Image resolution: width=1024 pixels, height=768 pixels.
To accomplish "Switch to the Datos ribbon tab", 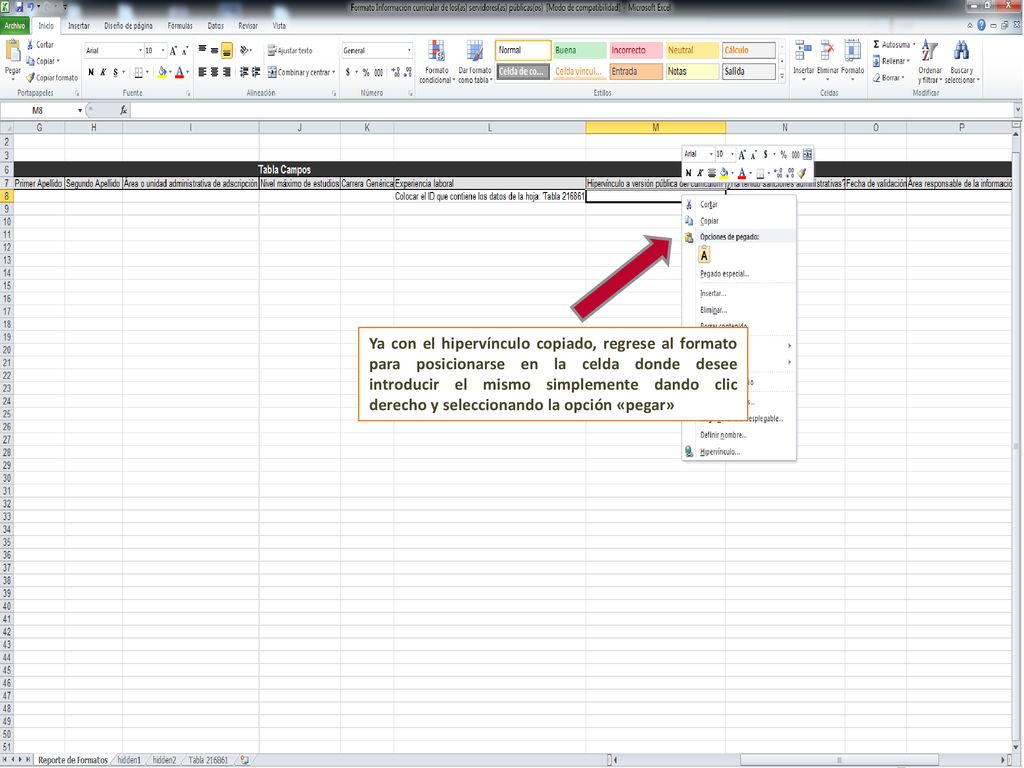I will 216,26.
